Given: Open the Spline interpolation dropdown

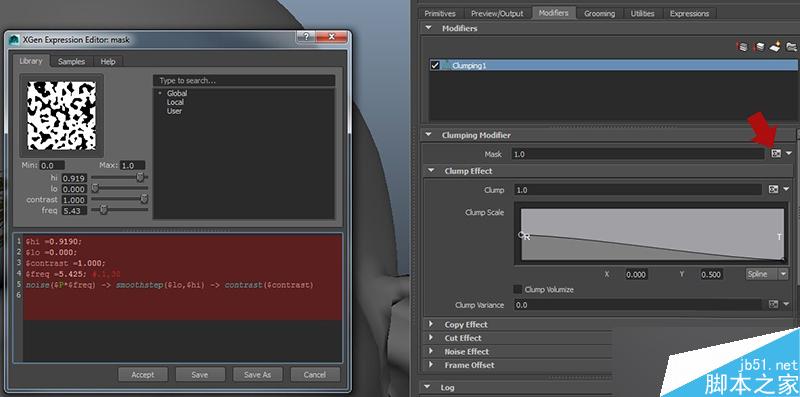Looking at the screenshot, I should pos(767,274).
